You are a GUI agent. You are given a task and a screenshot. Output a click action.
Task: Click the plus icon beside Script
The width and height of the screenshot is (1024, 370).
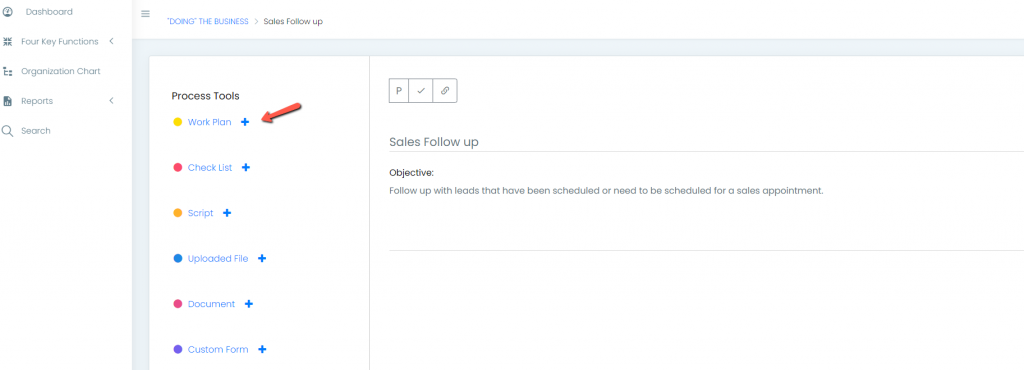coord(227,213)
